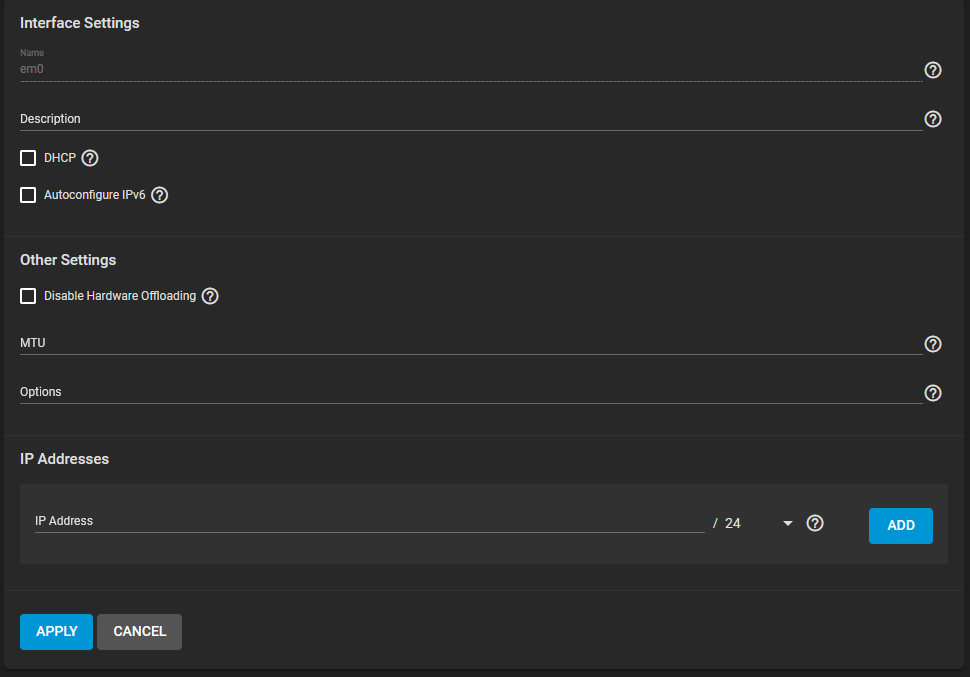Click into the MTU input field

[471, 343]
